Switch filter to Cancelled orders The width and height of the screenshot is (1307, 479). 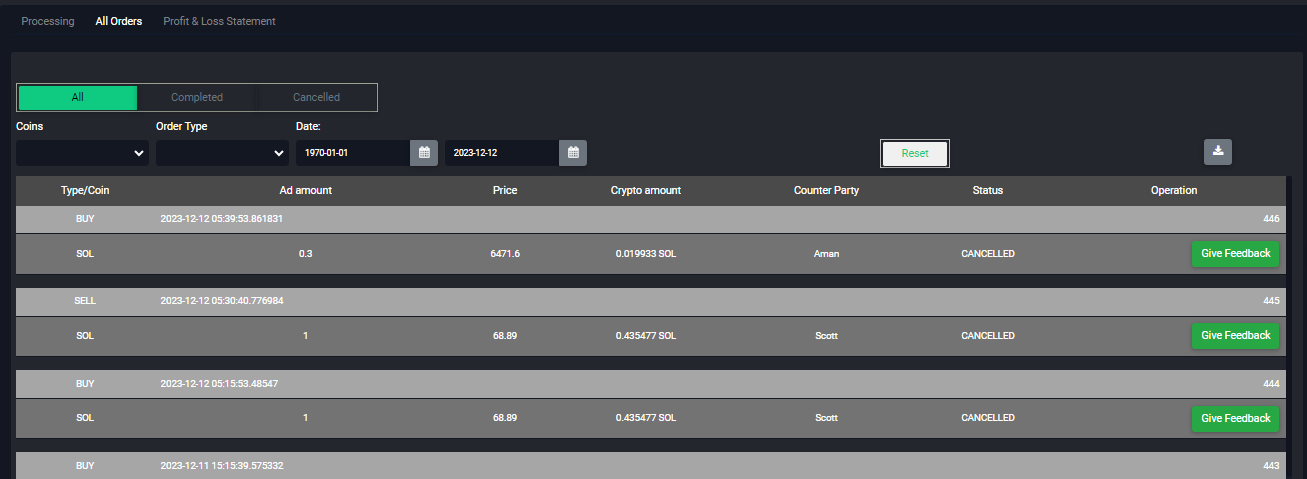[x=316, y=98]
